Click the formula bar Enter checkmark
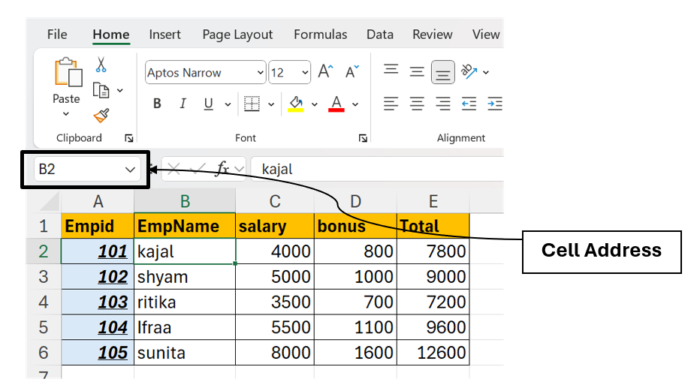700x391 pixels. [197, 169]
